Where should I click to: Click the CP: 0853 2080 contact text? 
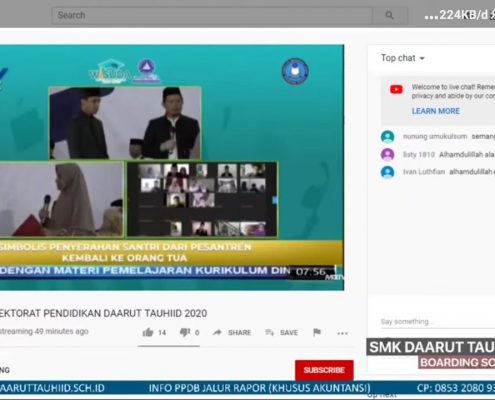(x=456, y=388)
